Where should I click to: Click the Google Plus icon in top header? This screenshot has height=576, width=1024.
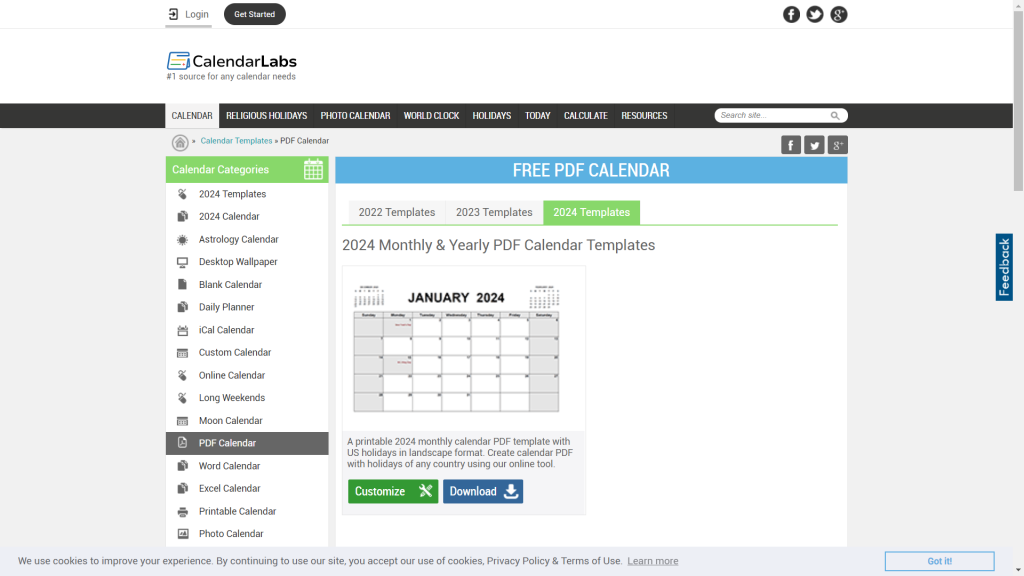pyautogui.click(x=839, y=14)
